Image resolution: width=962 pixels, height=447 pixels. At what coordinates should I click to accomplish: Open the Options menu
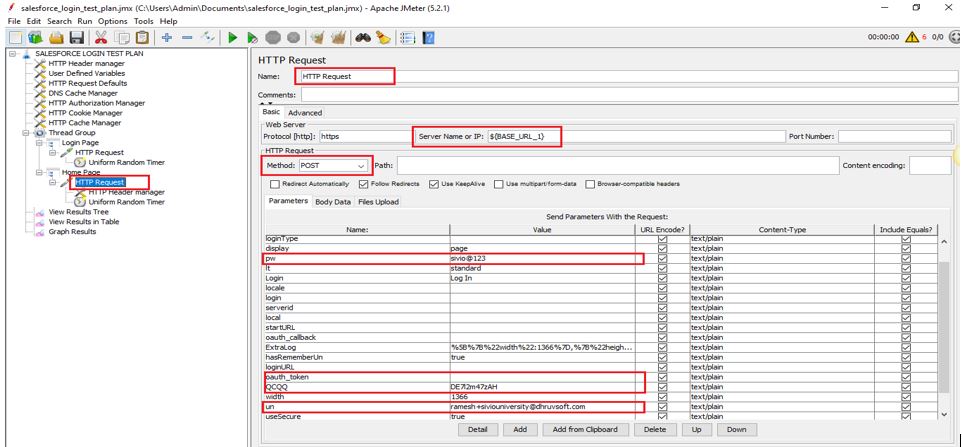tap(112, 21)
